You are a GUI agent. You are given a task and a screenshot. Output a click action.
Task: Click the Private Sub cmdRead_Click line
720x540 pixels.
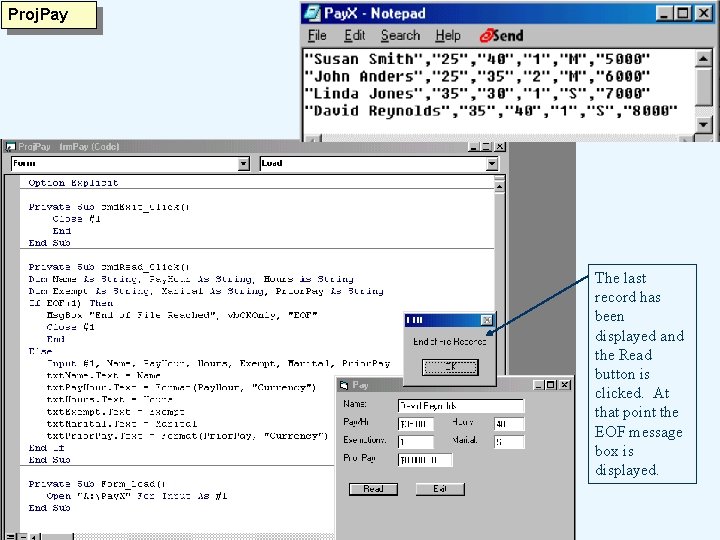click(109, 267)
